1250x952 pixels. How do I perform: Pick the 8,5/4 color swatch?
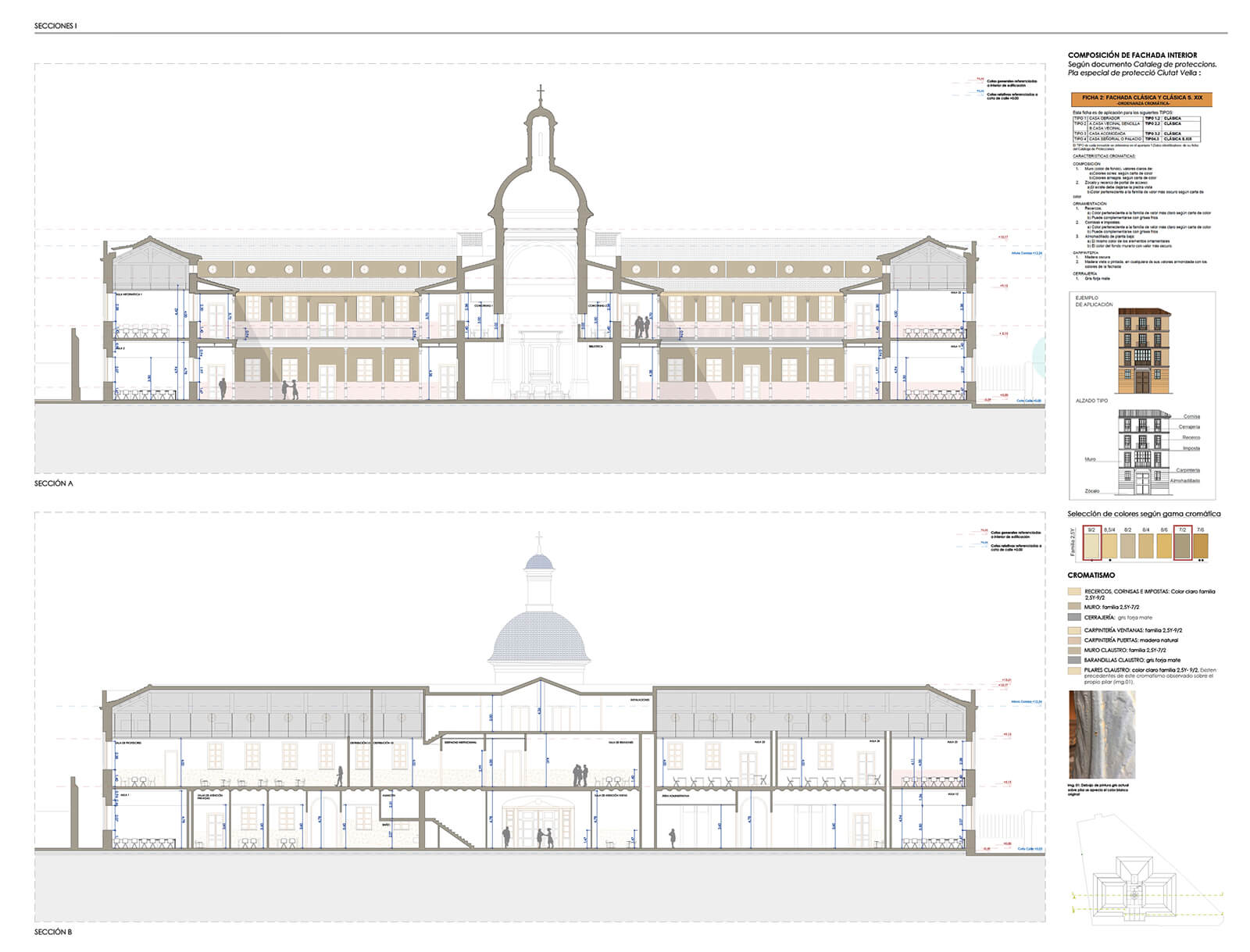tap(1109, 544)
